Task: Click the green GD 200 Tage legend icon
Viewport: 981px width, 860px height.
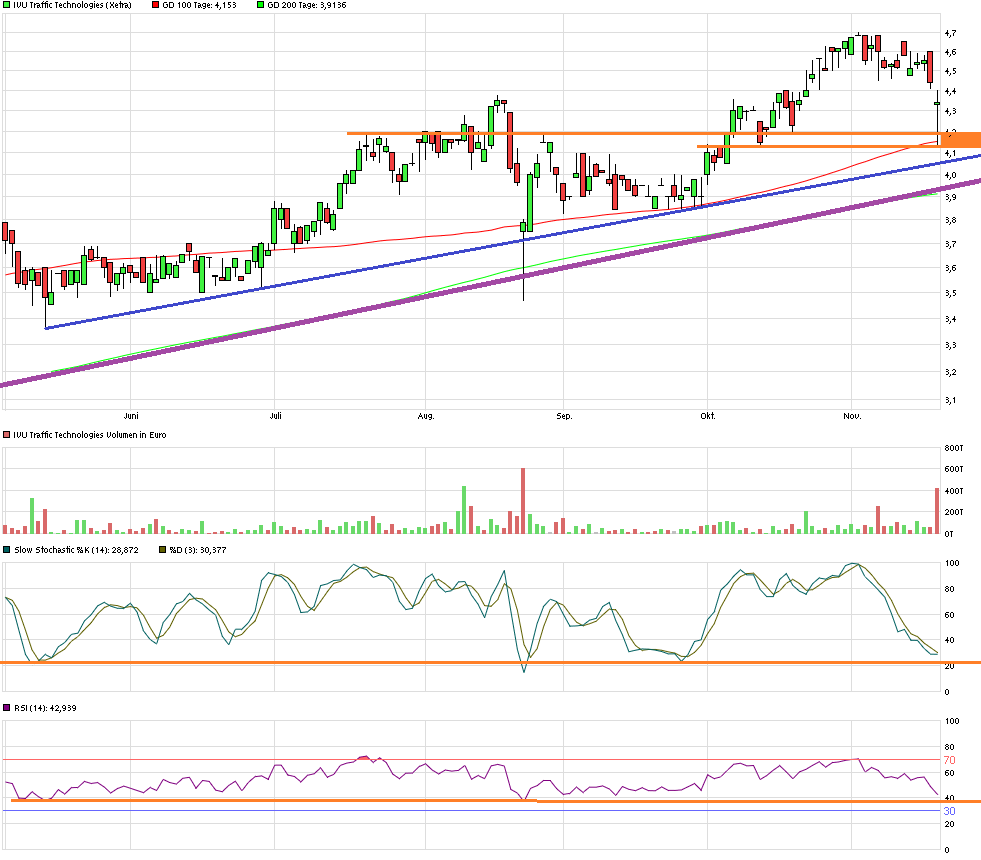Action: [260, 6]
